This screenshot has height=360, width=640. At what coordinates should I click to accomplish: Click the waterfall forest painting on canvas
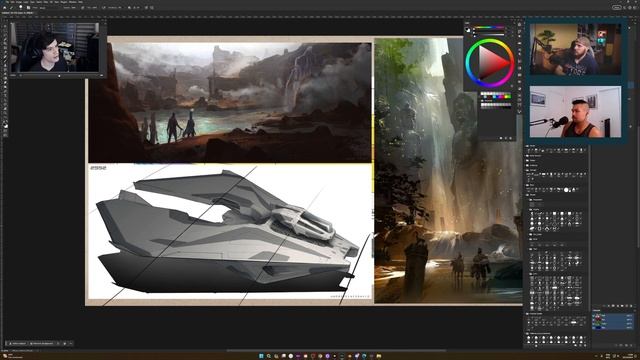[x=448, y=170]
